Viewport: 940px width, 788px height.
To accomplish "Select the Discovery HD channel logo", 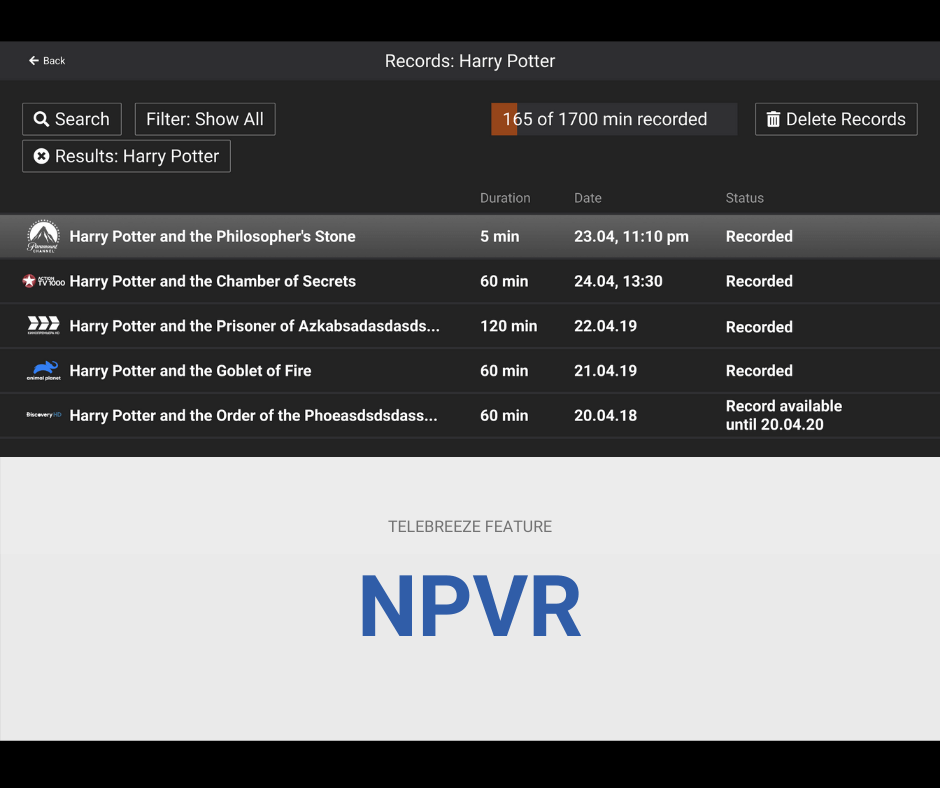I will tap(43, 415).
